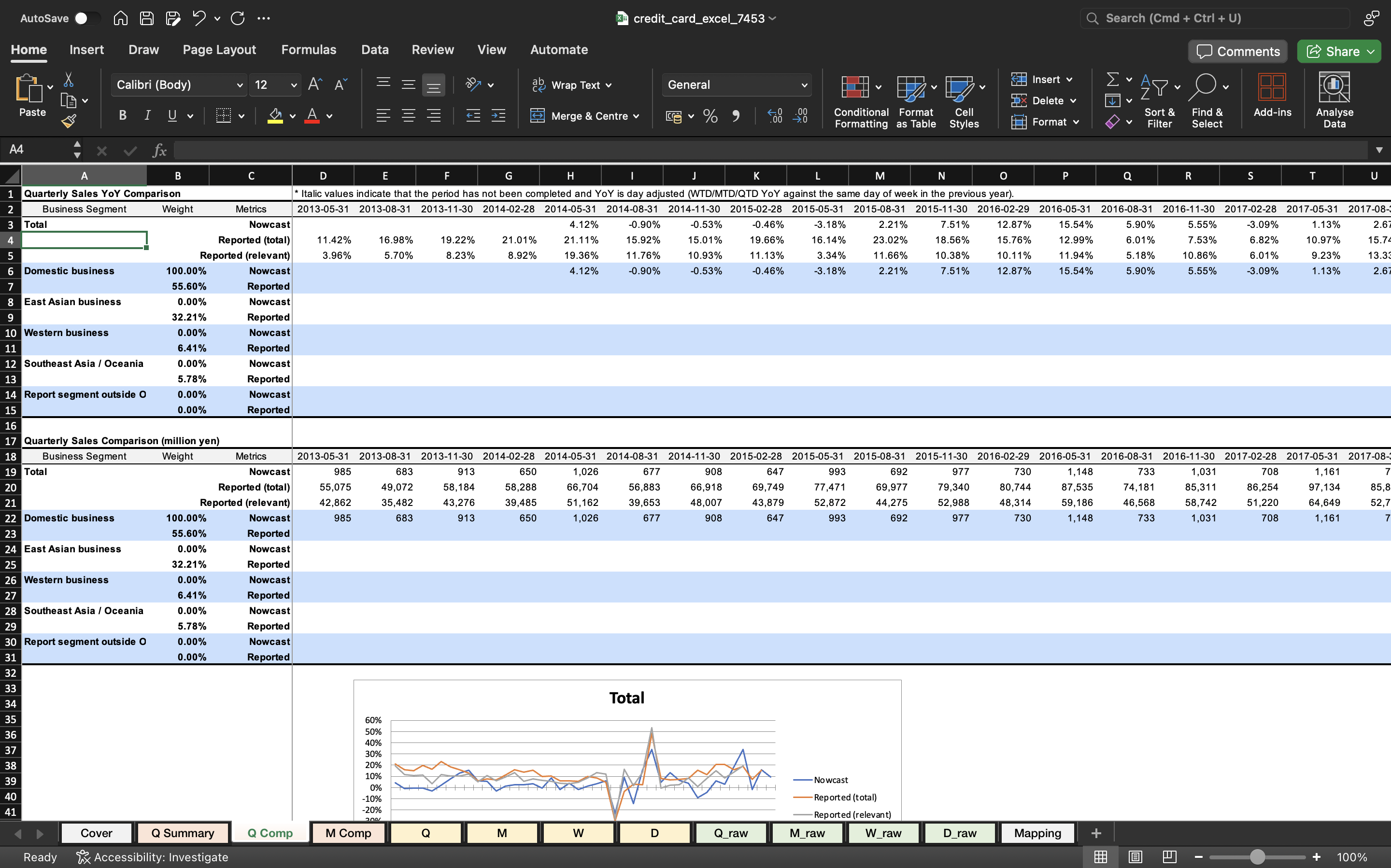Click Increase Font Size icon

315,85
